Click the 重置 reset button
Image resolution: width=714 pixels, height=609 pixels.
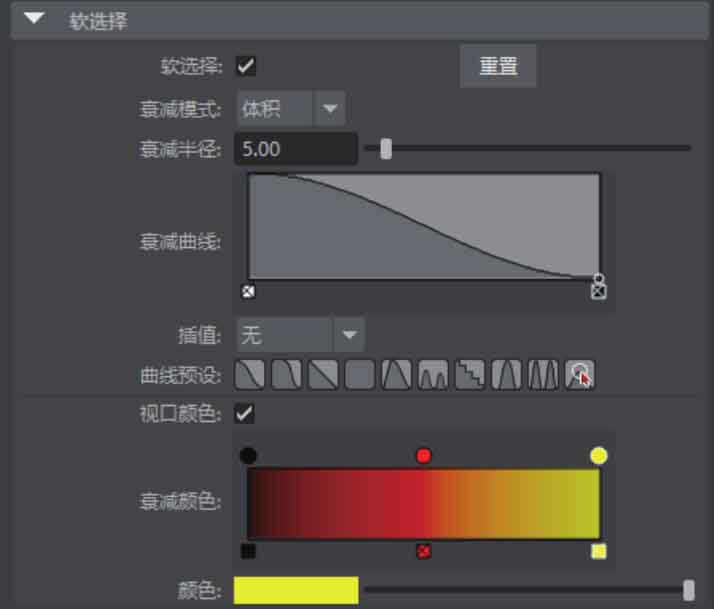(499, 66)
